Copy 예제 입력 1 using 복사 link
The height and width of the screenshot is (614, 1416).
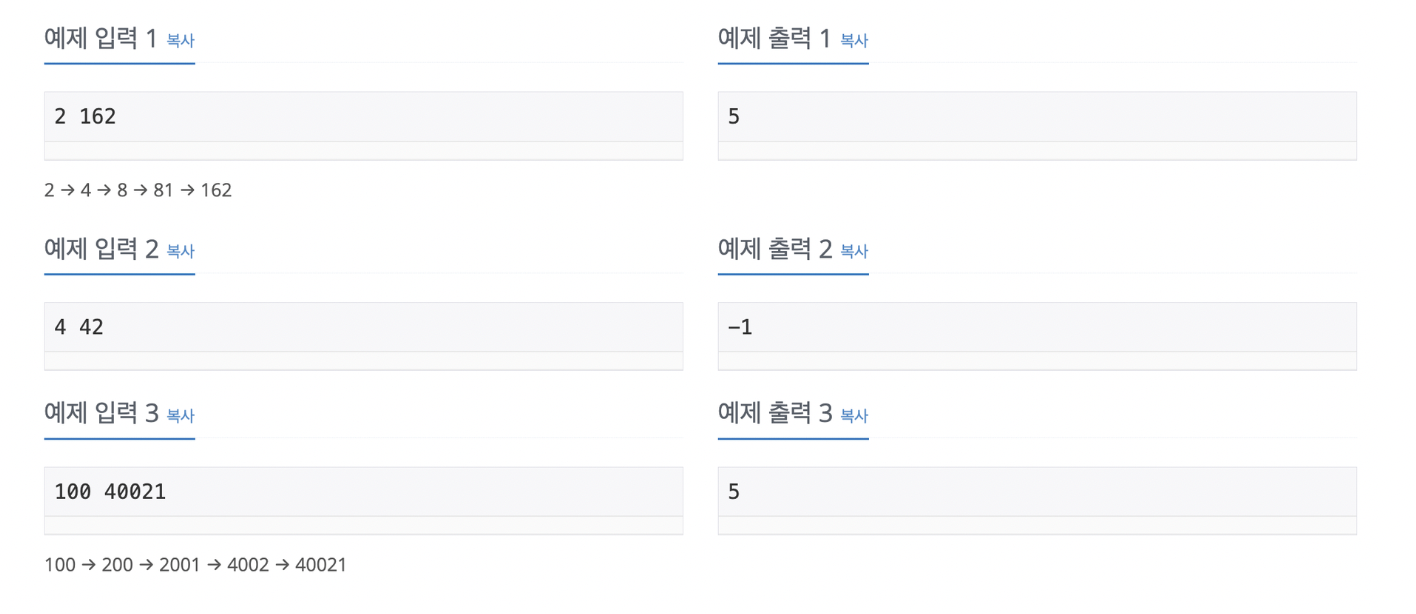pos(180,41)
